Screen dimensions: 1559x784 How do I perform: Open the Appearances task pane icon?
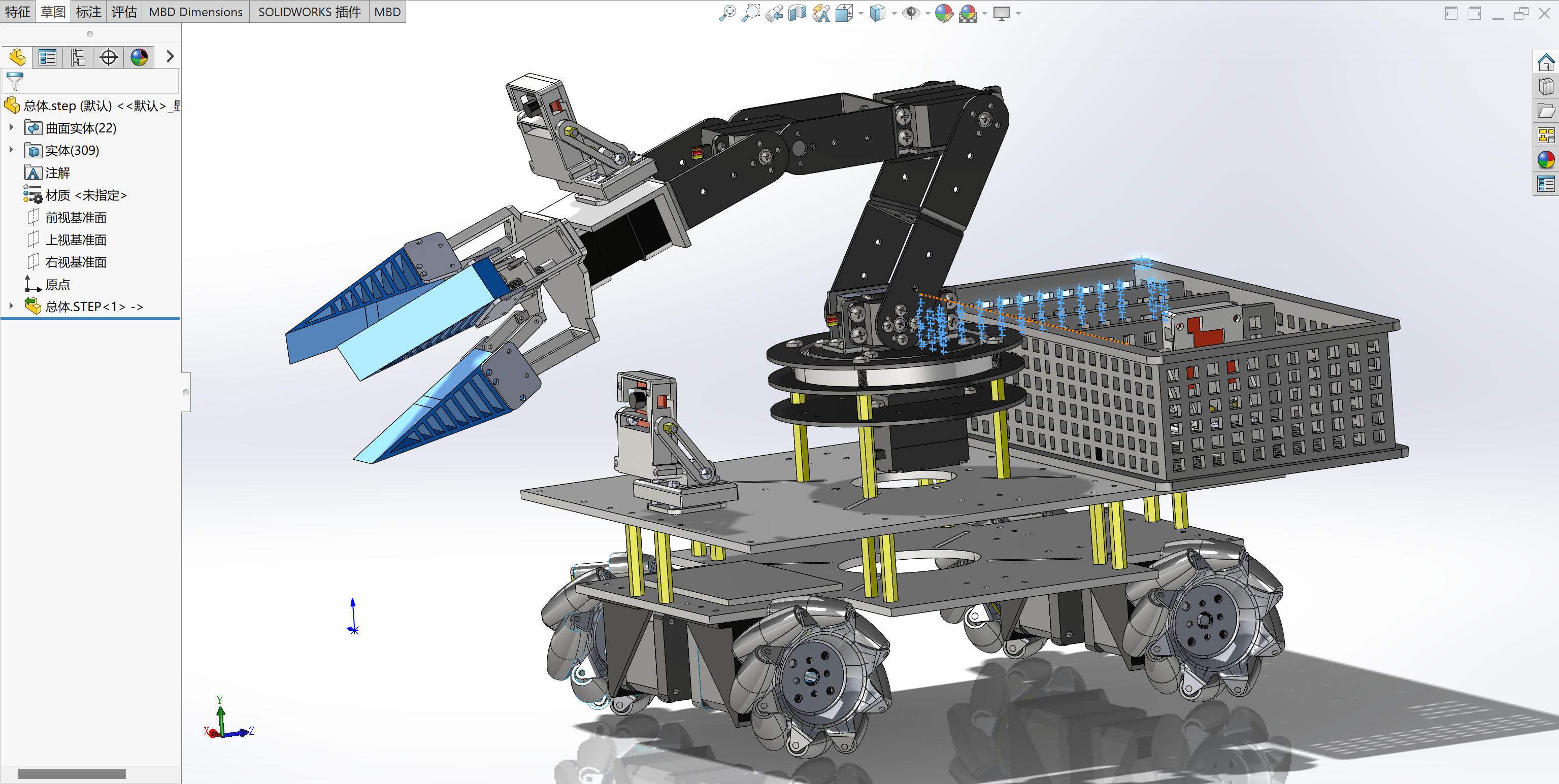coord(1546,160)
